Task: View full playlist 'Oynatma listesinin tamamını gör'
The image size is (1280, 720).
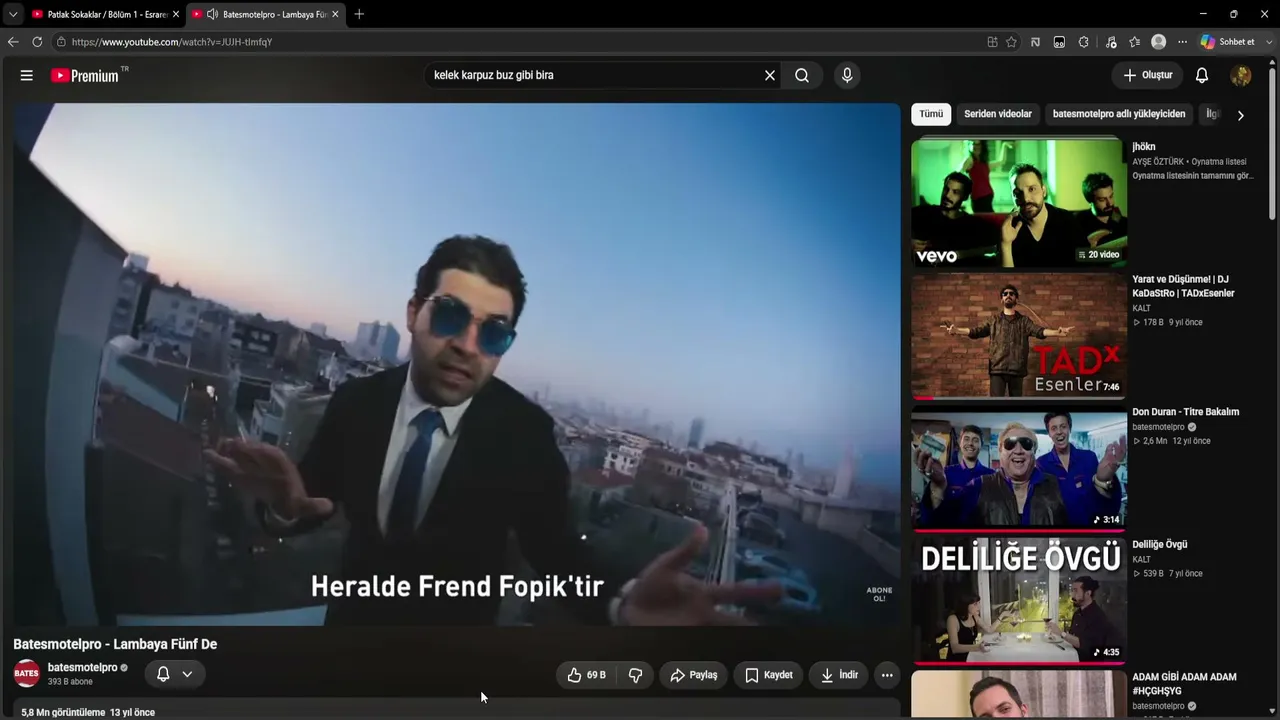Action: coord(1192,176)
